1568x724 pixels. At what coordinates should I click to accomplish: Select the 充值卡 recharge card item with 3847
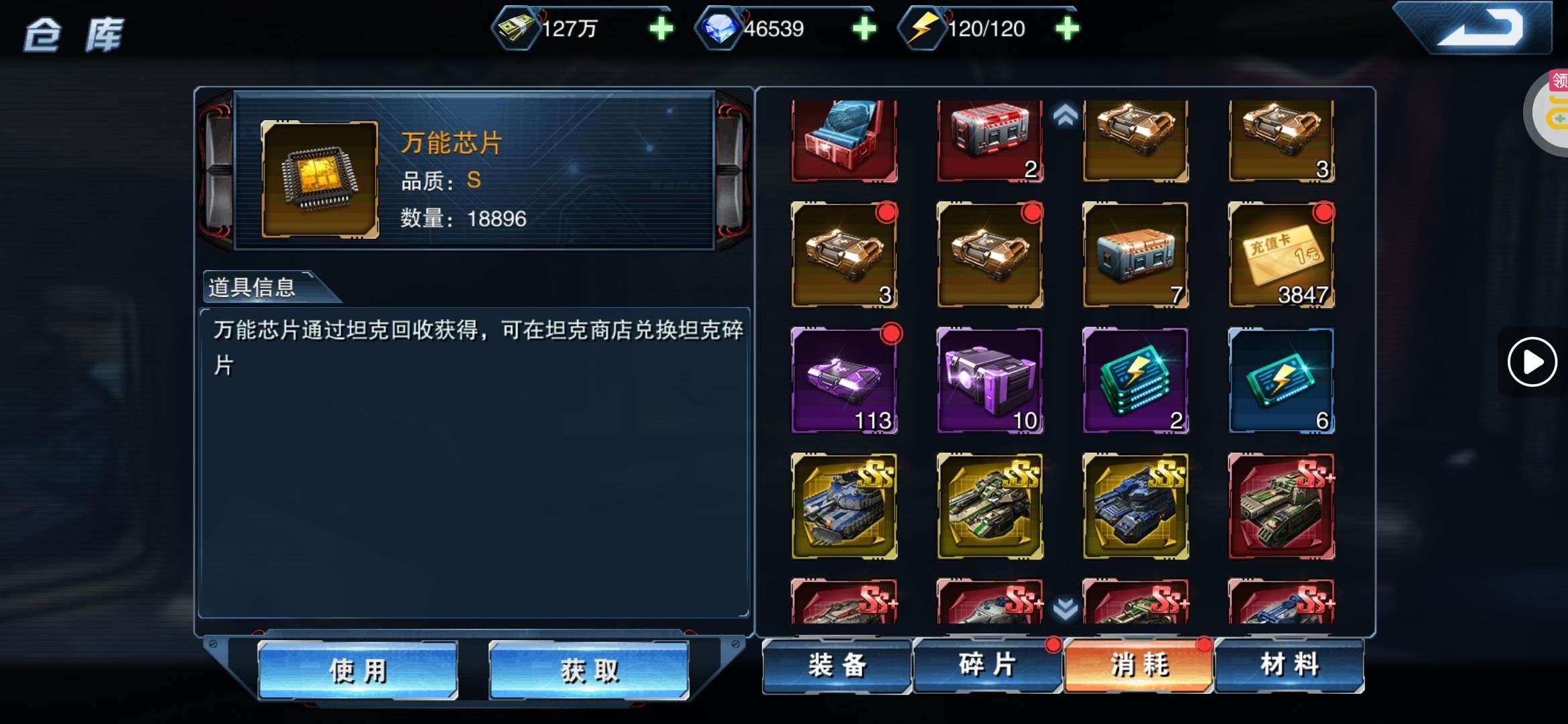tap(1281, 255)
